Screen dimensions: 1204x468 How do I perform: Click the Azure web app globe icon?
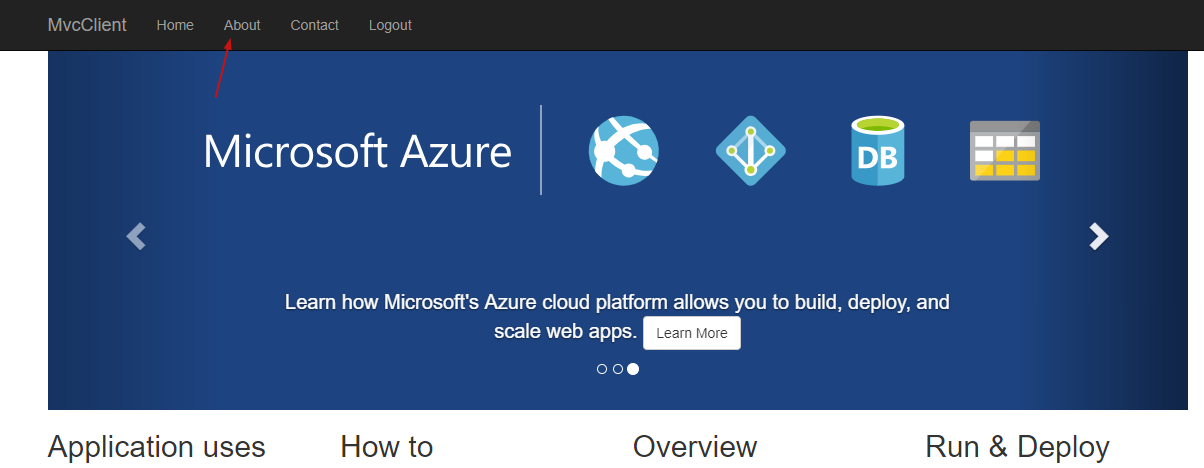point(624,150)
